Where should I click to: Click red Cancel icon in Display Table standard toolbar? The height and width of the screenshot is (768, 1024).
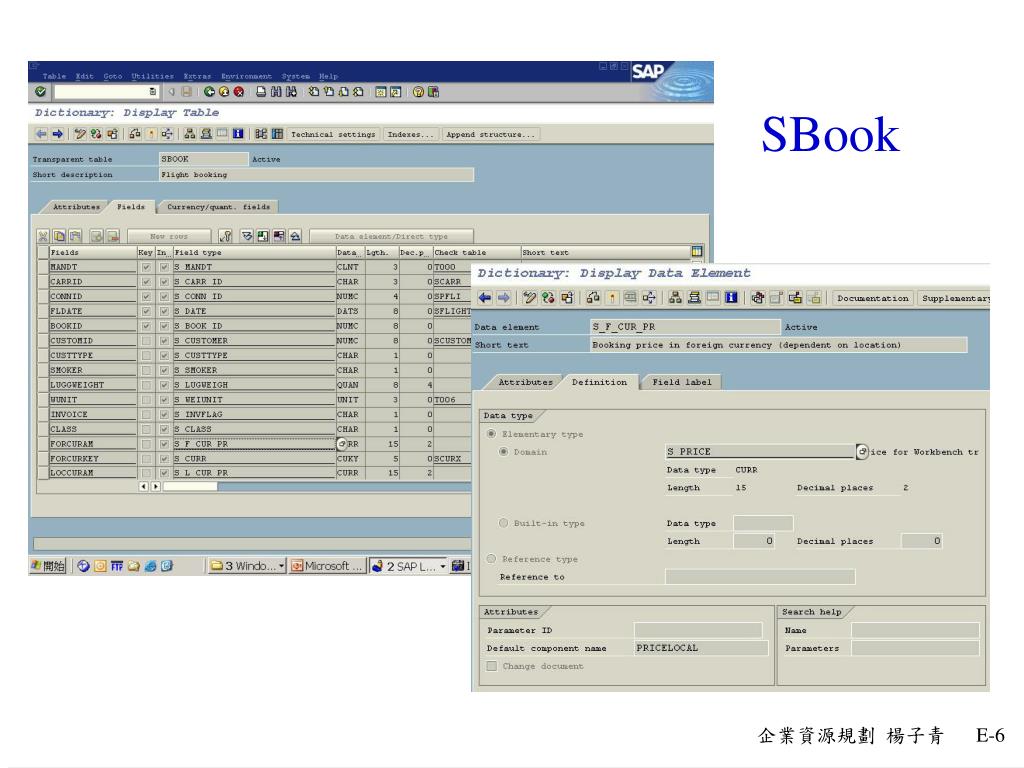pyautogui.click(x=239, y=92)
